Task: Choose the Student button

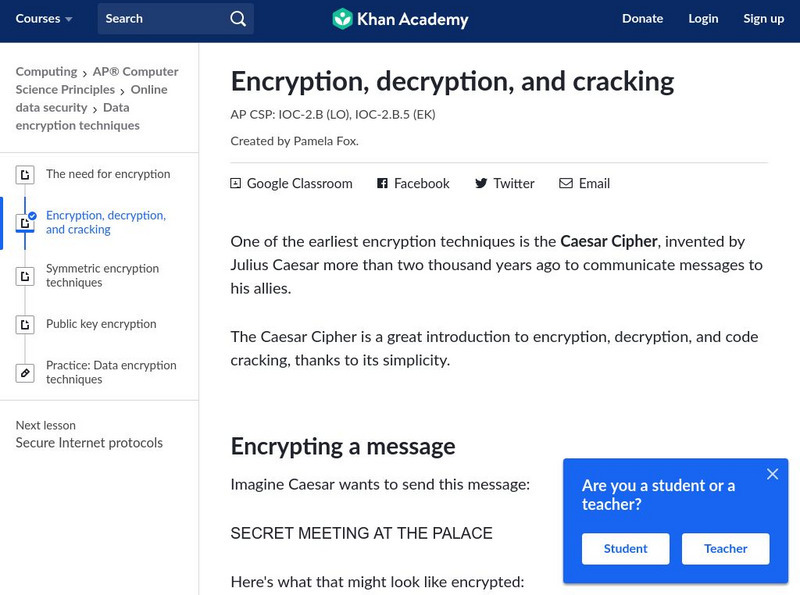Action: pyautogui.click(x=625, y=548)
